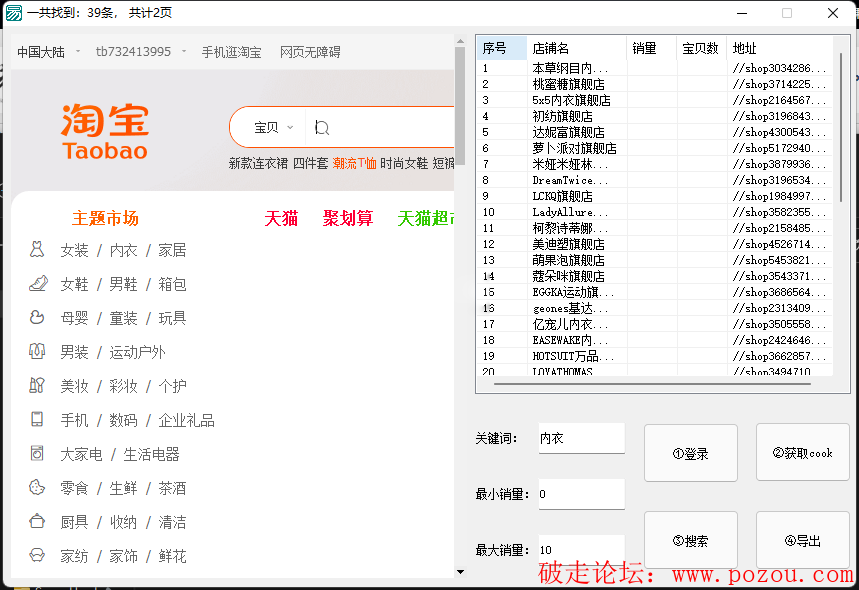Select the 主题市场 heading
Viewport: 859px width, 590px height.
click(105, 219)
